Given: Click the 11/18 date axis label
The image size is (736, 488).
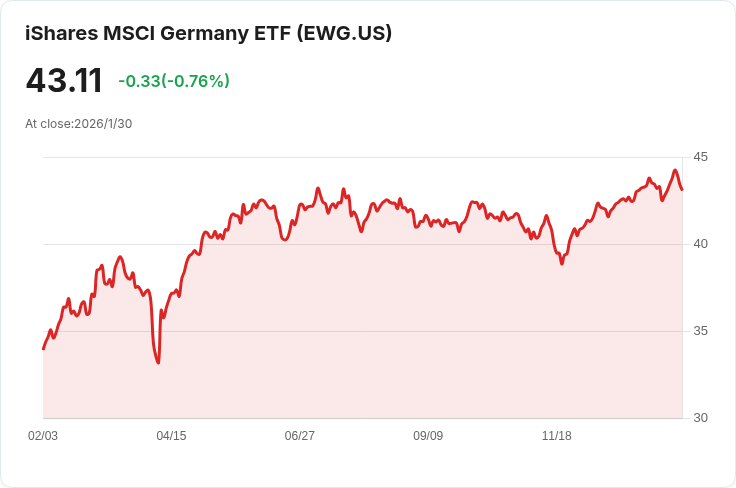Looking at the screenshot, I should click(x=557, y=435).
